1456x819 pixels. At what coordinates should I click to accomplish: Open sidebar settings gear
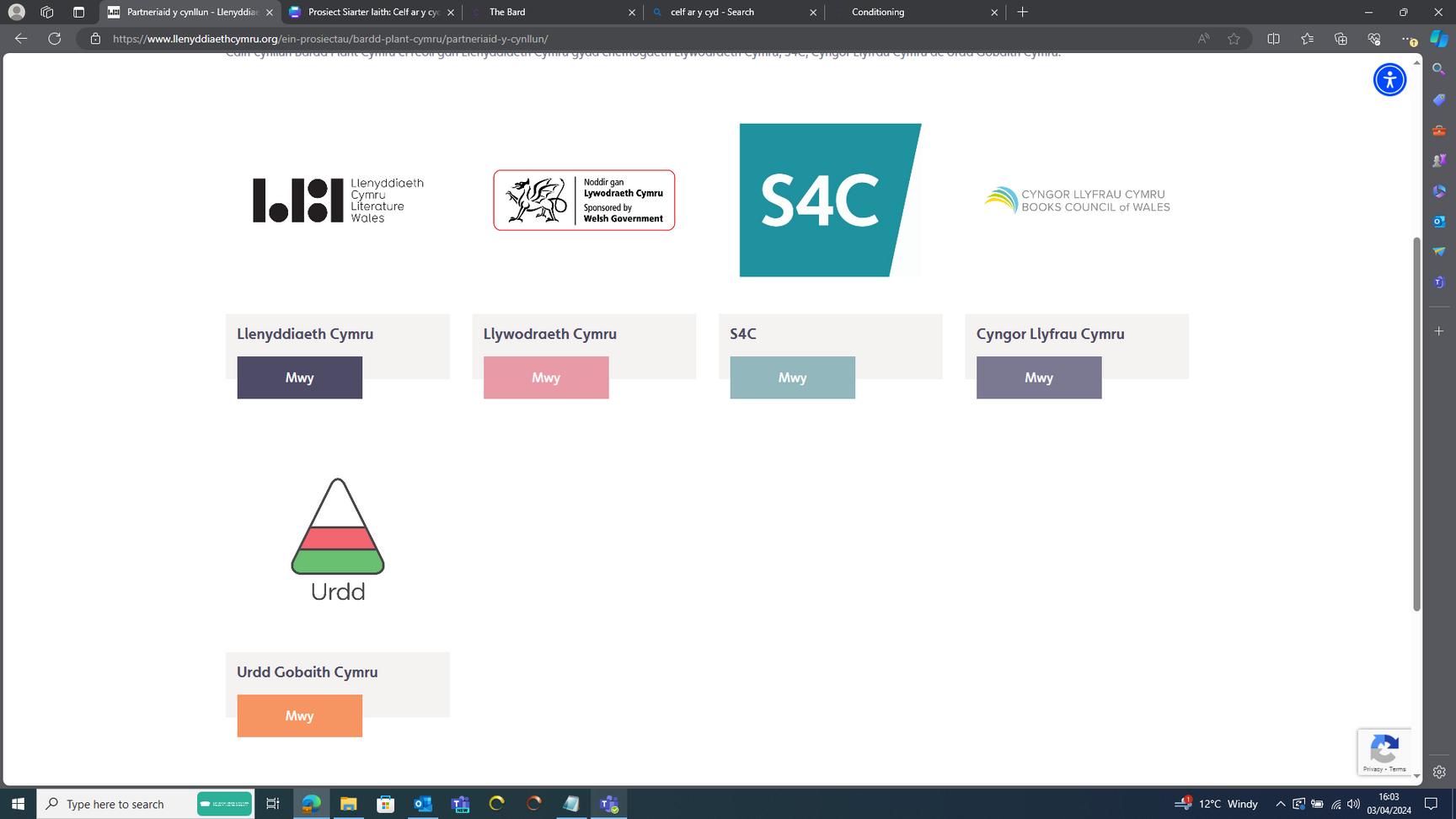click(x=1439, y=772)
